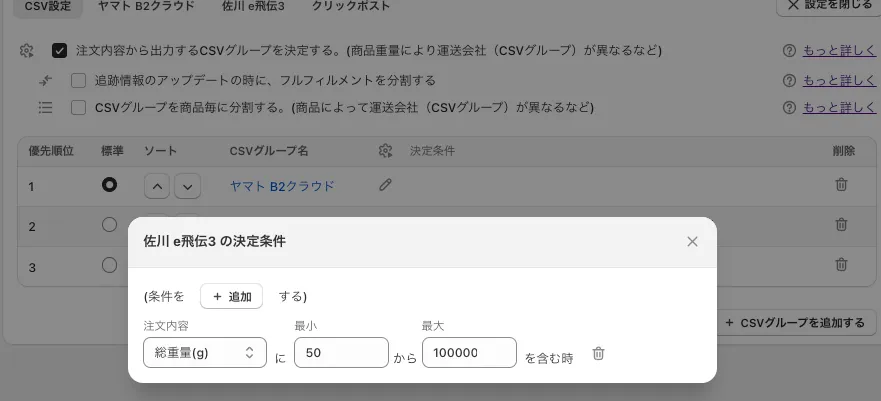Image resolution: width=881 pixels, height=401 pixels.
Task: Click help icon next to first もっと詳しく
Action: tap(790, 50)
